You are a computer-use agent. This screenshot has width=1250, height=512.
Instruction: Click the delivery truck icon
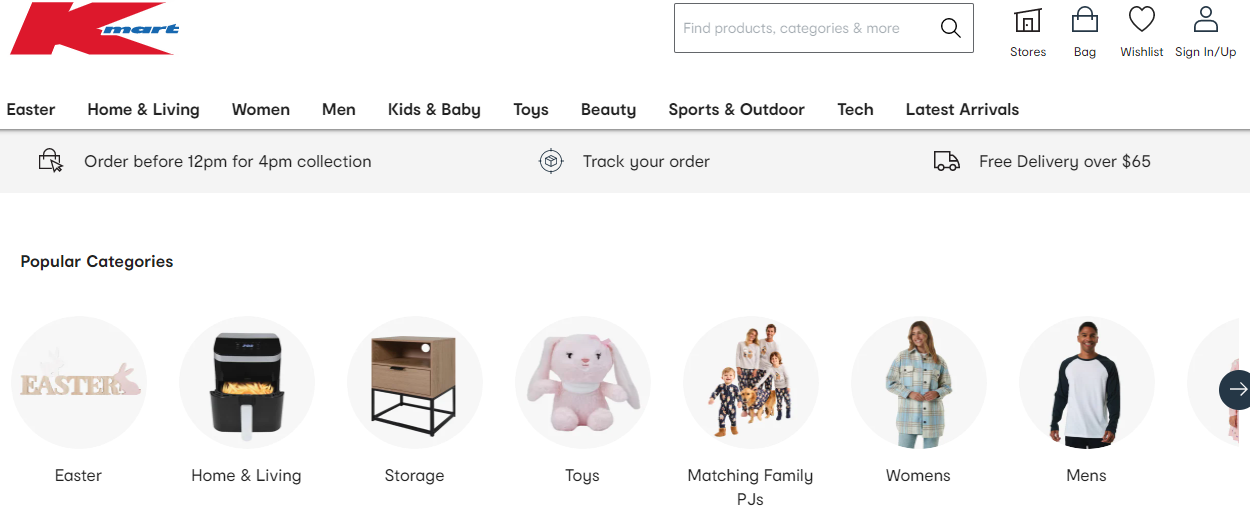point(946,161)
